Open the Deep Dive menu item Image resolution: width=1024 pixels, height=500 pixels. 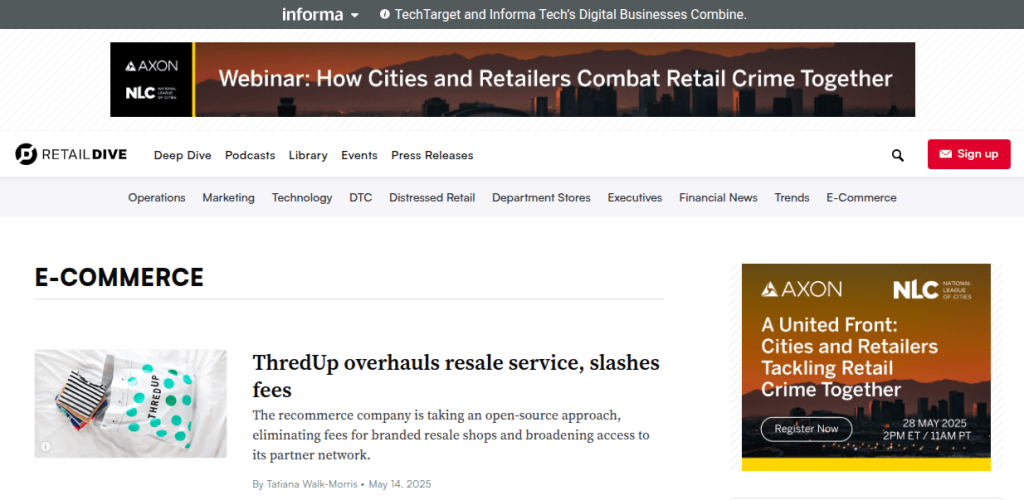[x=183, y=155]
